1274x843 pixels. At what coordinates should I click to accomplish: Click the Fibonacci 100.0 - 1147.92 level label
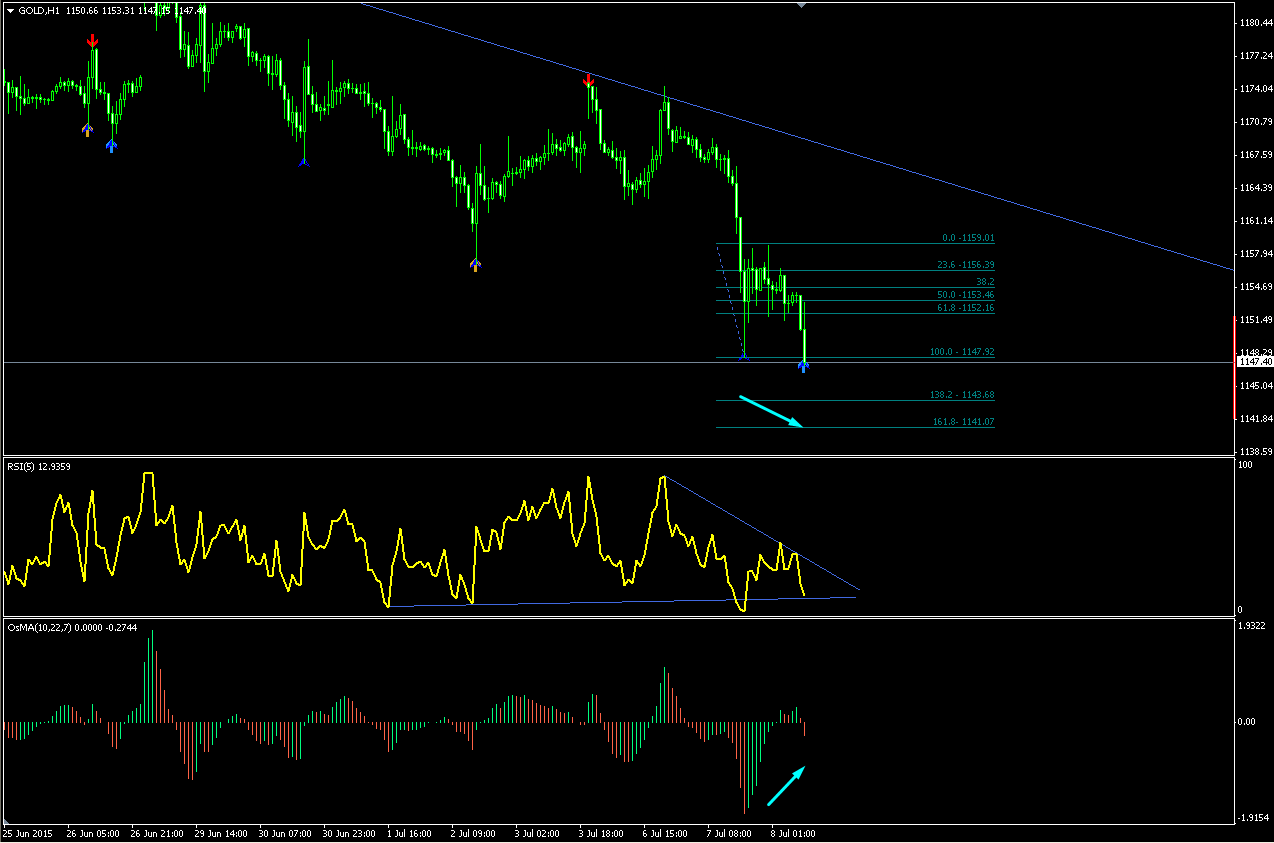pyautogui.click(x=962, y=352)
